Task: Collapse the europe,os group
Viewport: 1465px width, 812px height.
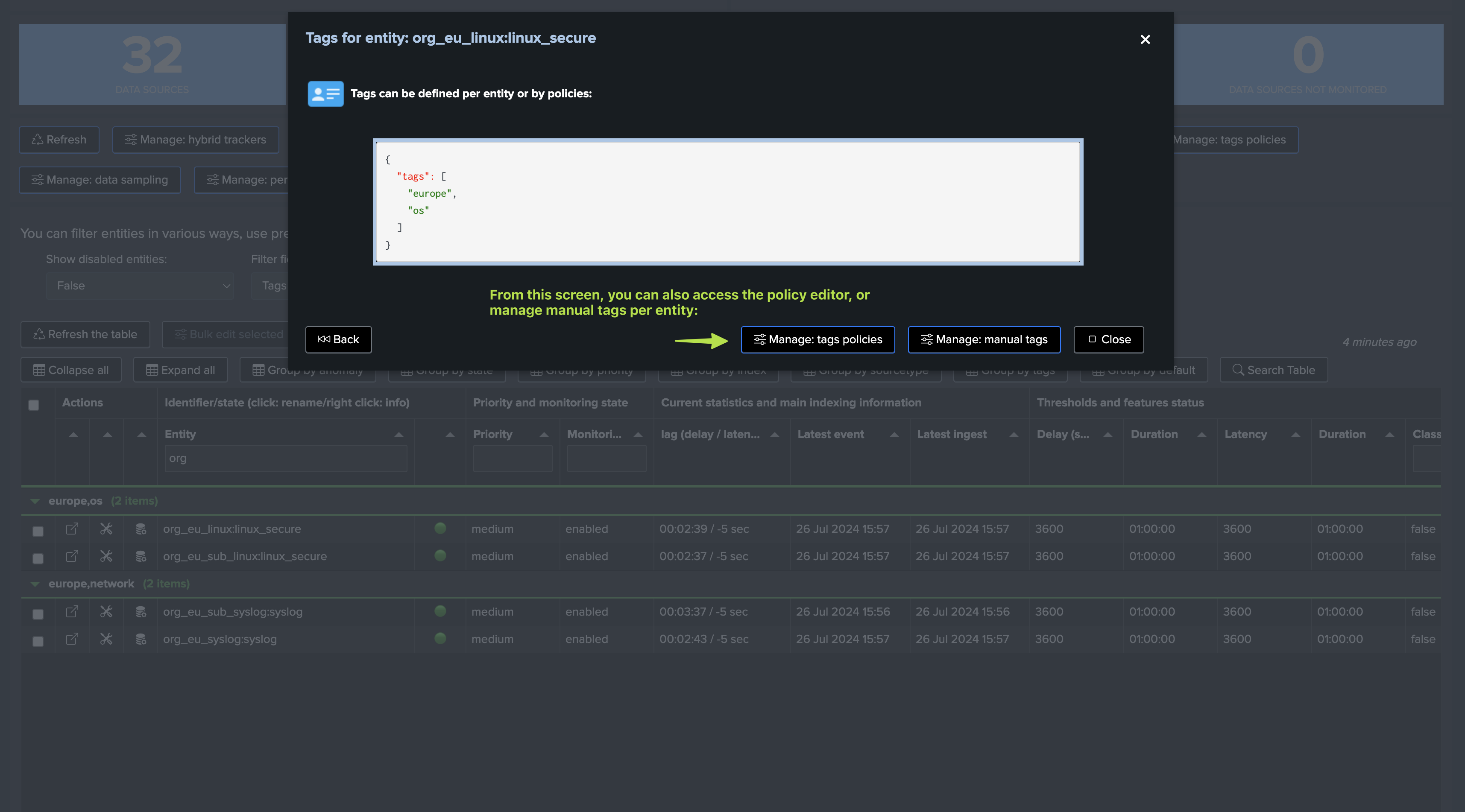Action: 35,501
